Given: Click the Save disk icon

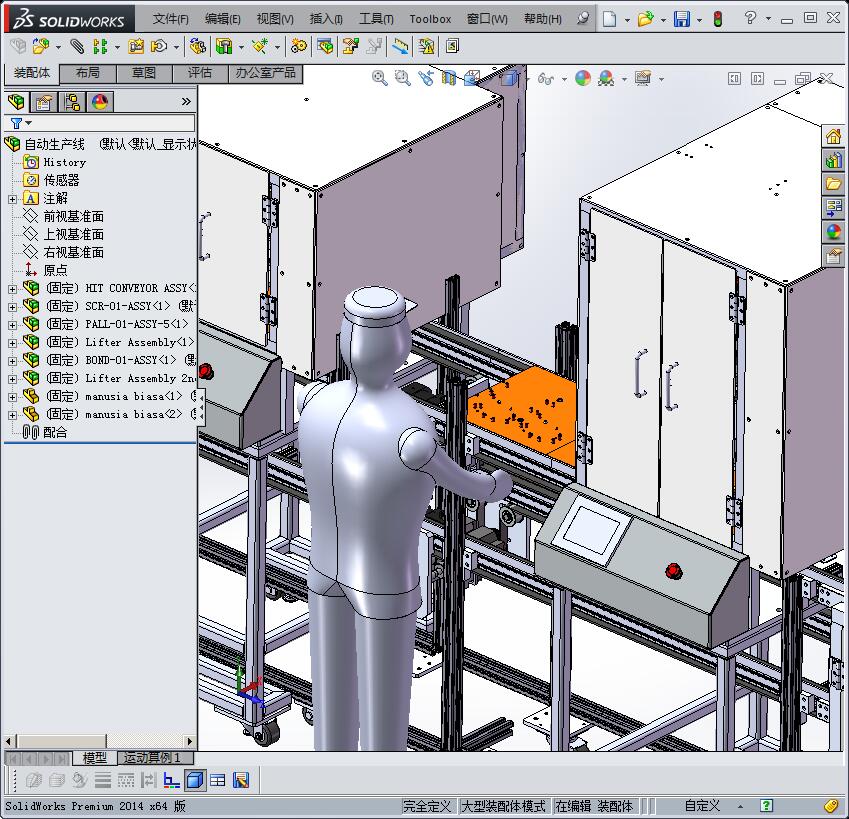Looking at the screenshot, I should pos(681,19).
